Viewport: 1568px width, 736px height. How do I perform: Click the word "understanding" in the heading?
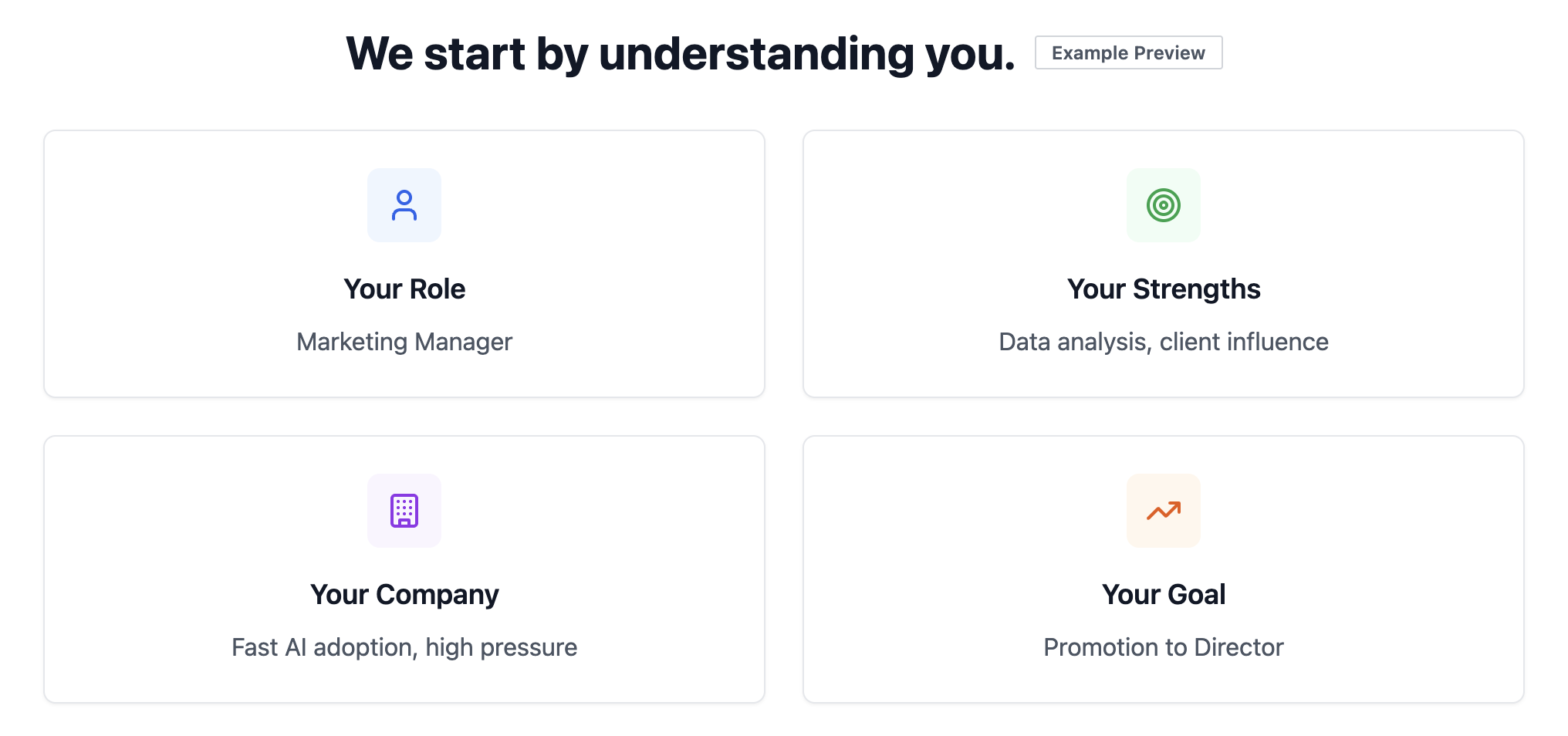point(755,54)
